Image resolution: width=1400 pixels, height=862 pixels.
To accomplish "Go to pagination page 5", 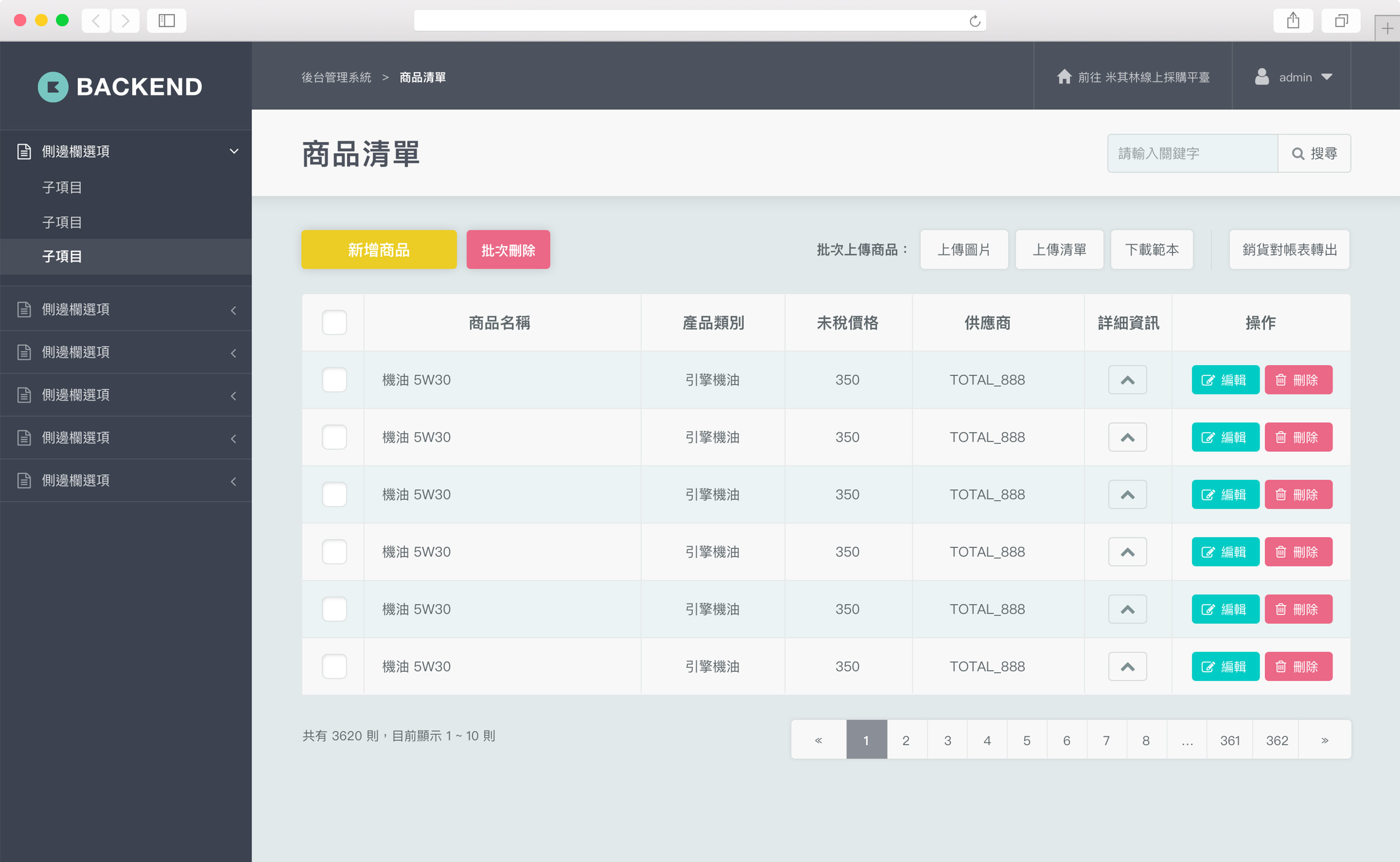I will 1026,740.
